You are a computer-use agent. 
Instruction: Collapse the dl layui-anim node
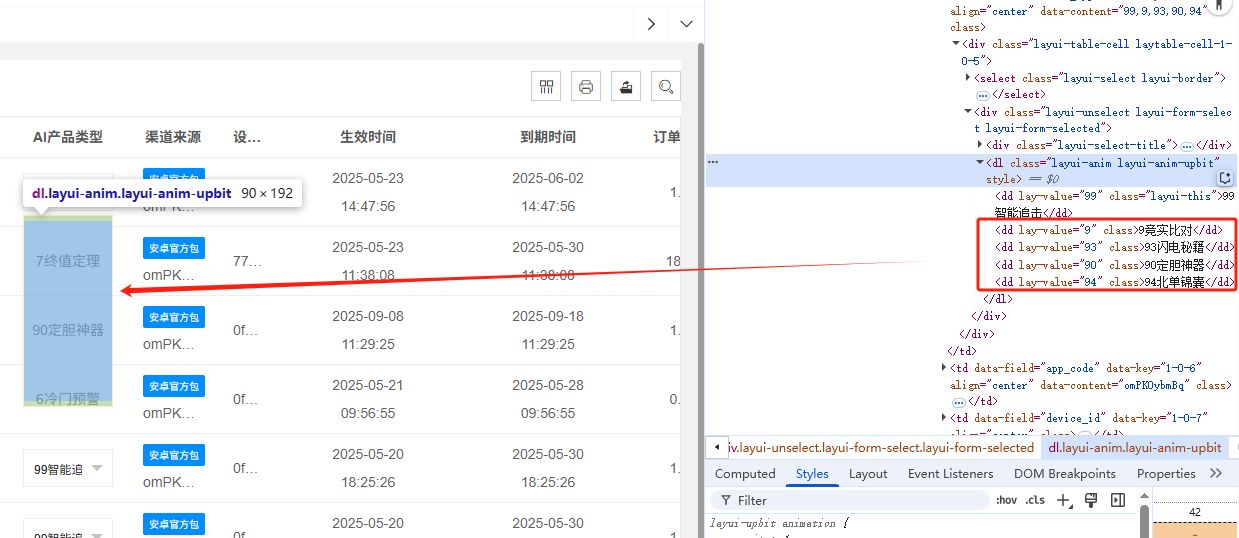[980, 162]
